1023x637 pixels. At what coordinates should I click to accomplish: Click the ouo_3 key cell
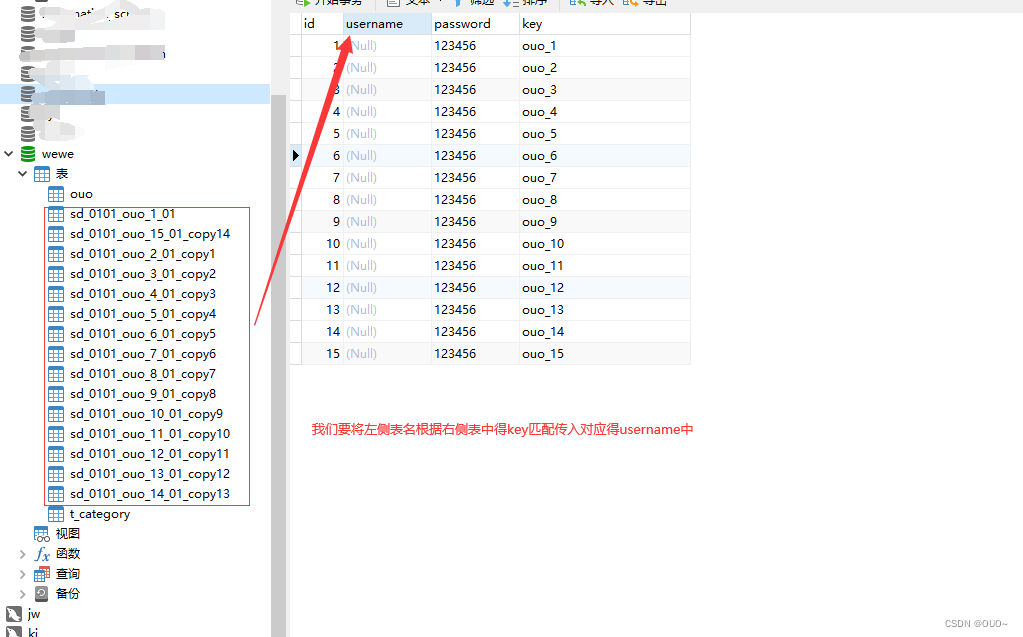[x=605, y=90]
